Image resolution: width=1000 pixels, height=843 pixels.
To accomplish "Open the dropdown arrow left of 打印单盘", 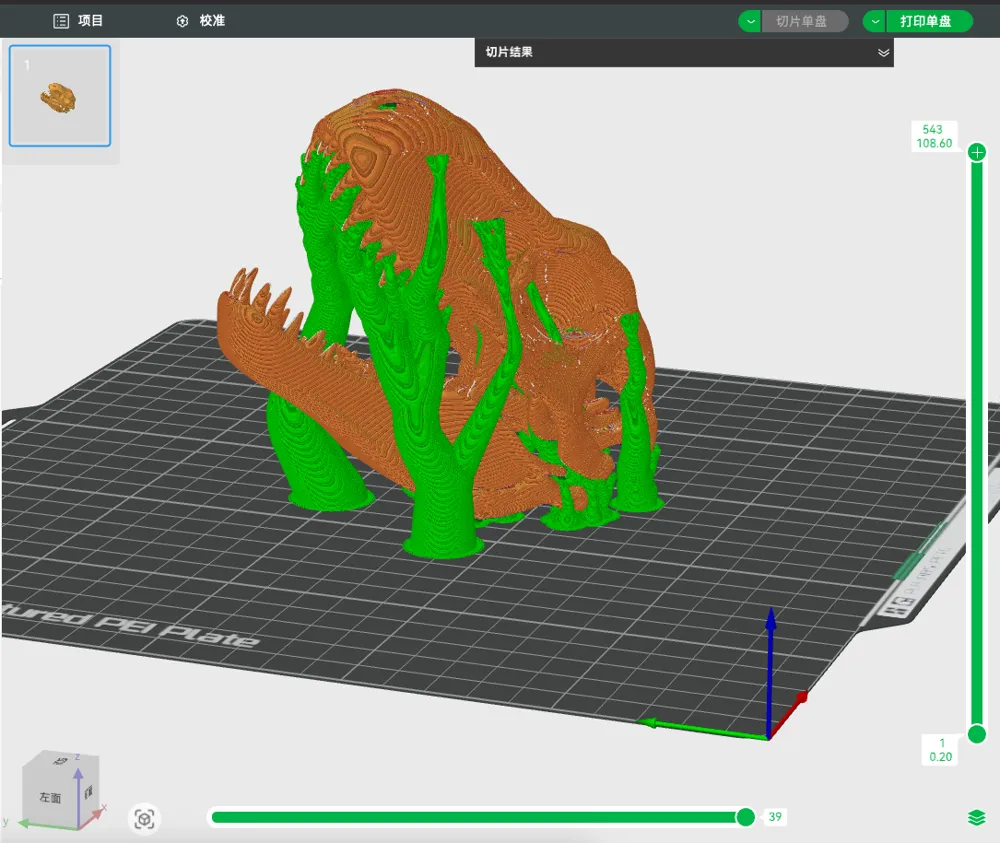I will (x=875, y=21).
